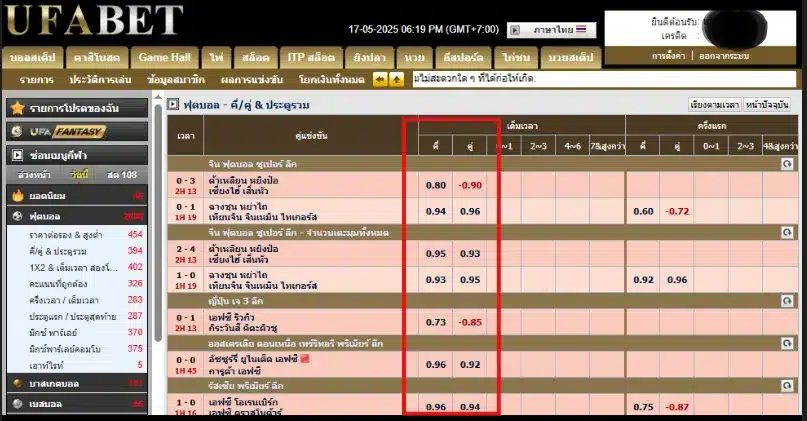Open the UFA Fantasy banner
807x421 pixels.
pos(77,131)
